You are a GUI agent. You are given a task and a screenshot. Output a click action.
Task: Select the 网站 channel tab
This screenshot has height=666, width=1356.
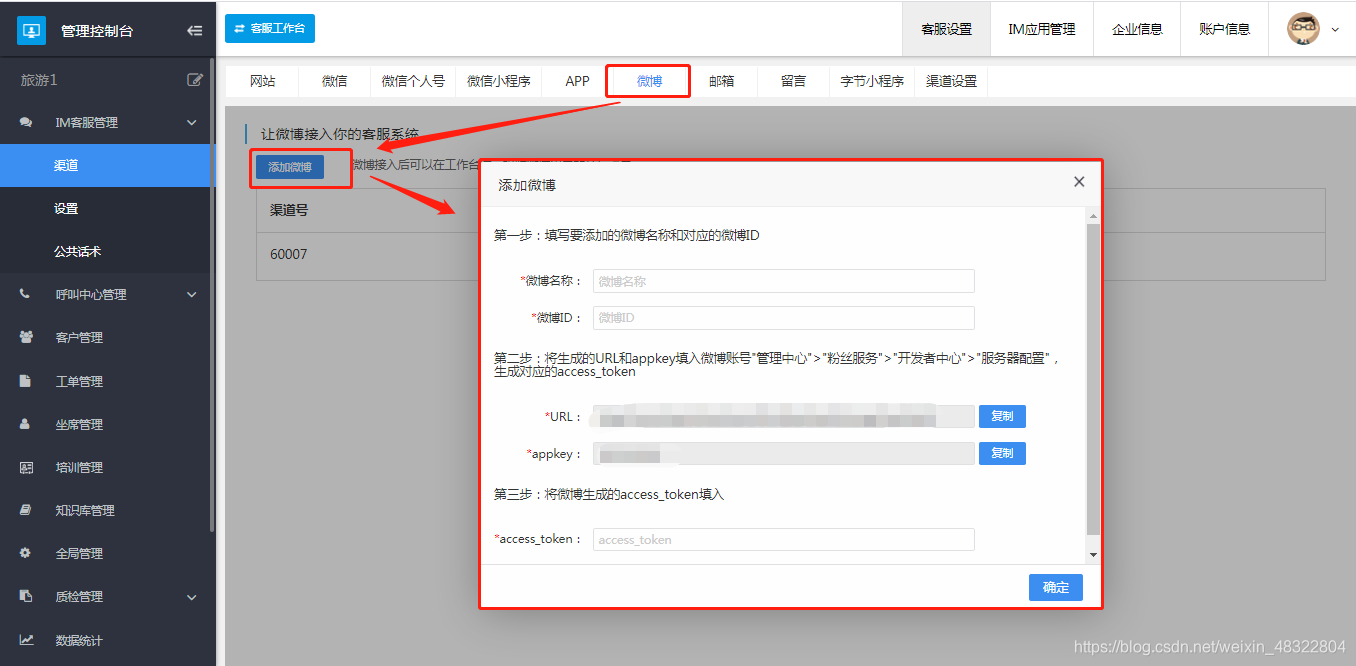click(262, 81)
